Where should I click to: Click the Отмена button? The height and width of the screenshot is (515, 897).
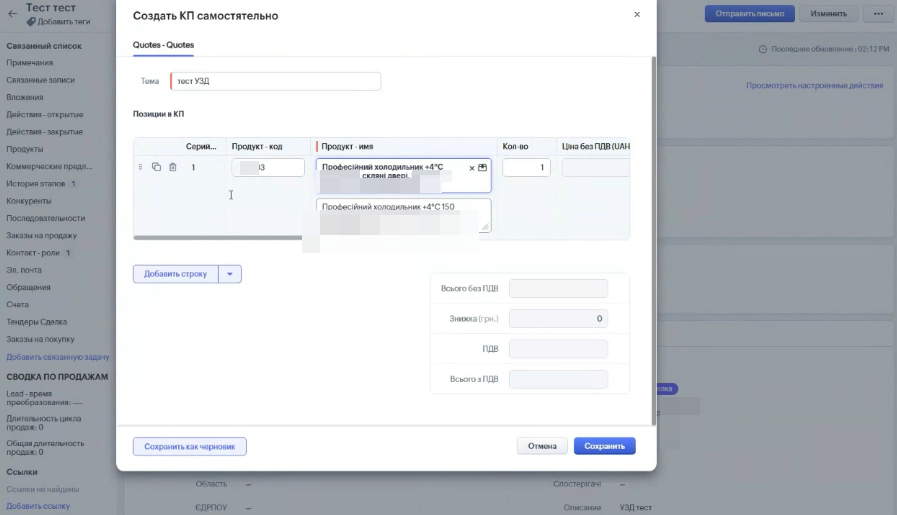pyautogui.click(x=542, y=446)
